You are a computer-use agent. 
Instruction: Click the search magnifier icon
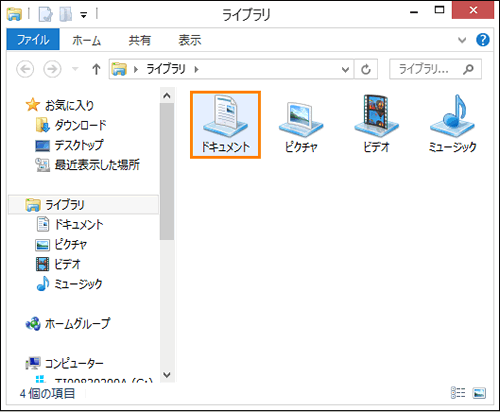coord(468,69)
